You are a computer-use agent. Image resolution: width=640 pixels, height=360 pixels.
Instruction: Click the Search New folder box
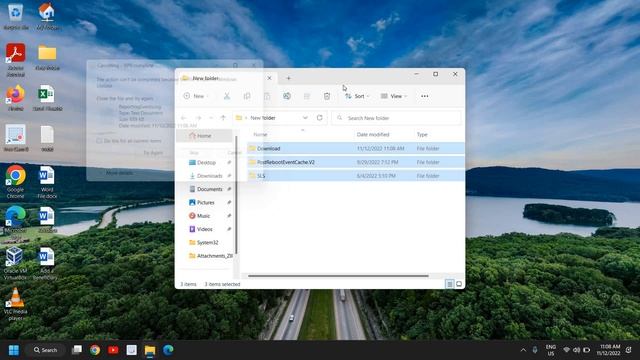[x=397, y=118]
